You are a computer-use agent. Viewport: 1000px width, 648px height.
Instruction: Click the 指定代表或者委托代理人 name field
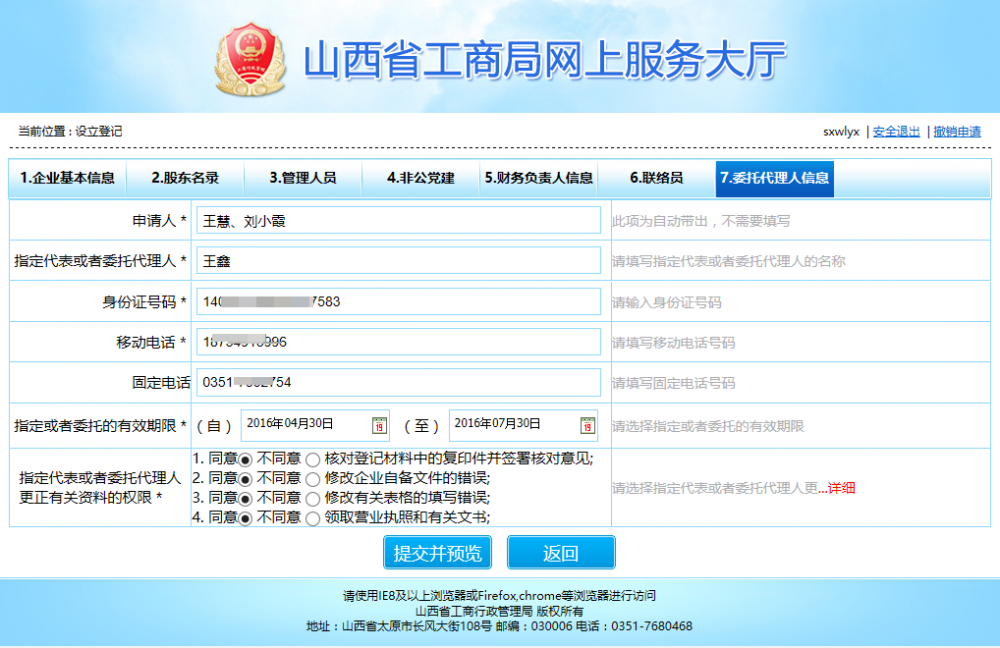click(399, 261)
